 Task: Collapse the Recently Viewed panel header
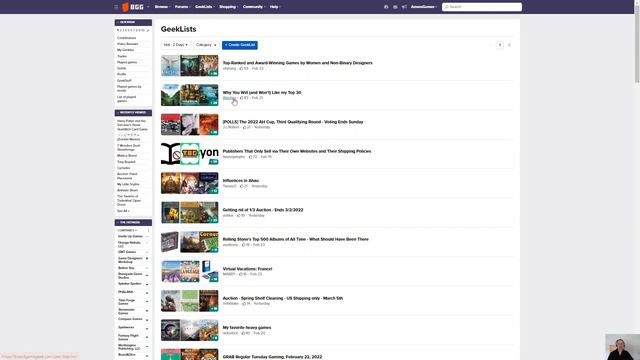click(x=133, y=113)
